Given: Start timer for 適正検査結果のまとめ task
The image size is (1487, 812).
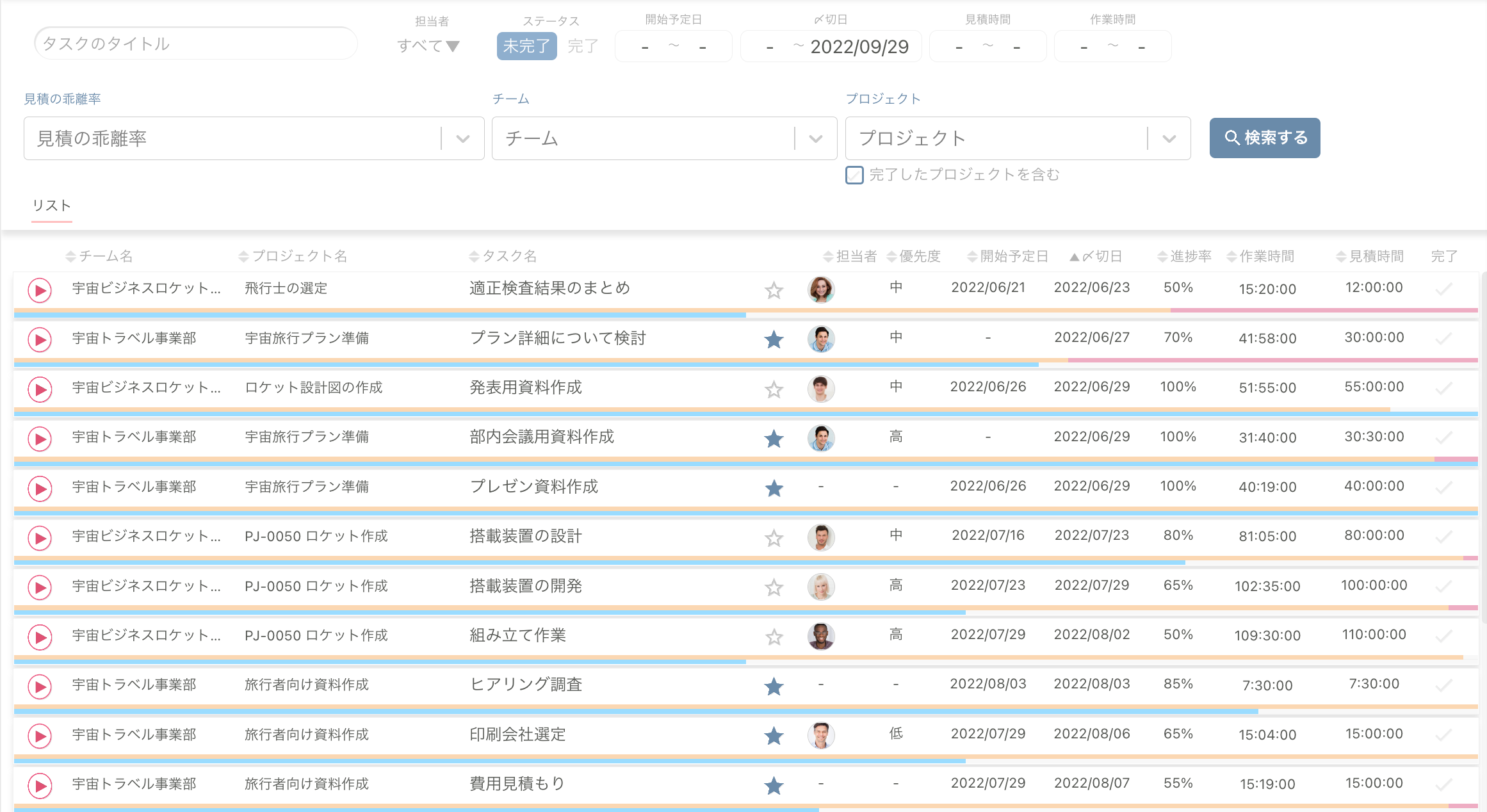Looking at the screenshot, I should click(40, 290).
